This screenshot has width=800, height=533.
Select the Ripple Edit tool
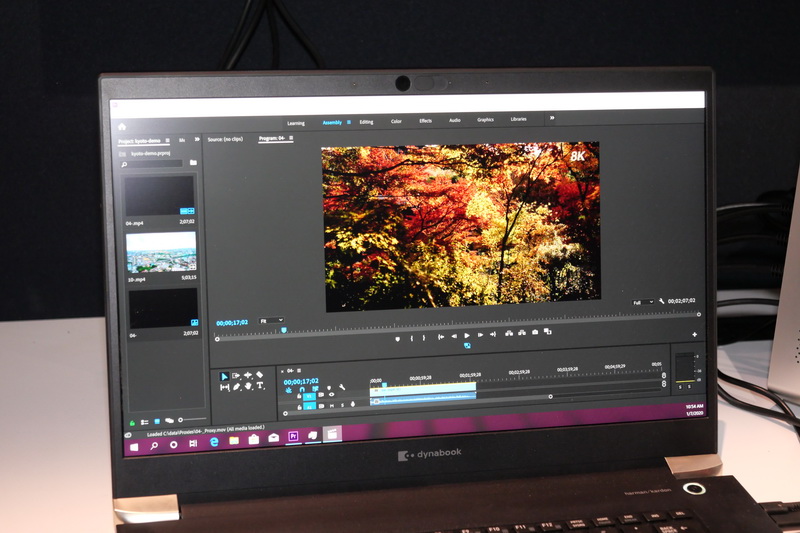click(x=248, y=375)
